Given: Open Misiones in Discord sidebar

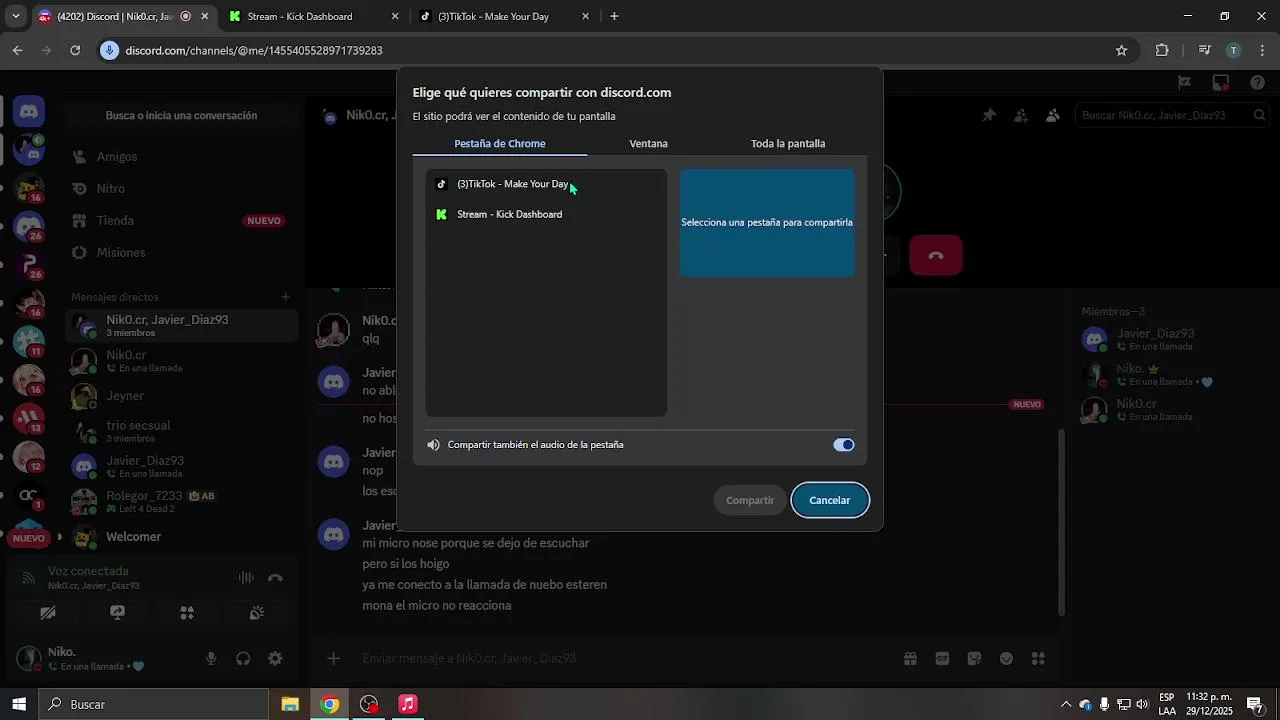Looking at the screenshot, I should point(181,253).
